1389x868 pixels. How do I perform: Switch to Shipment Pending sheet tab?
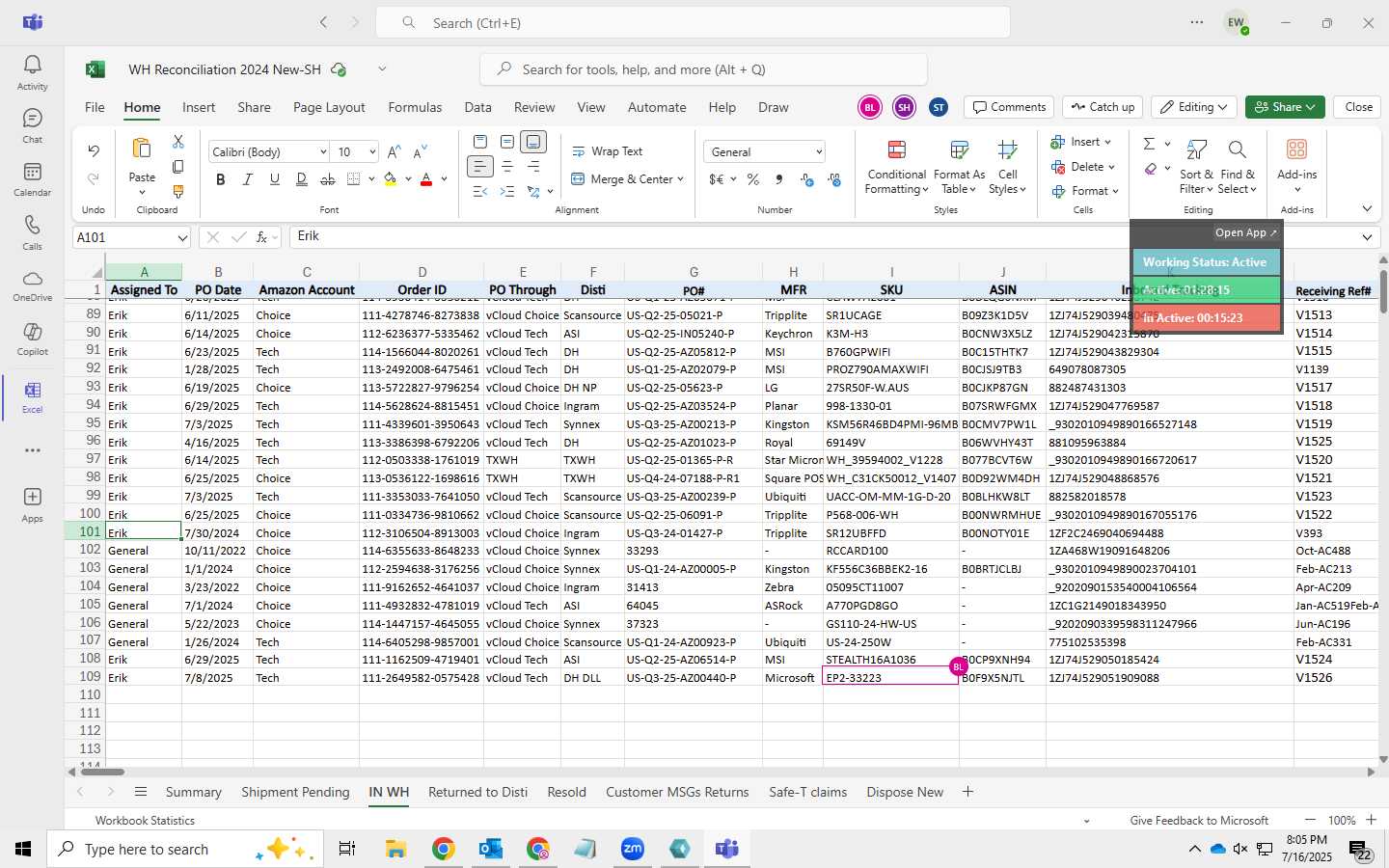point(295,792)
